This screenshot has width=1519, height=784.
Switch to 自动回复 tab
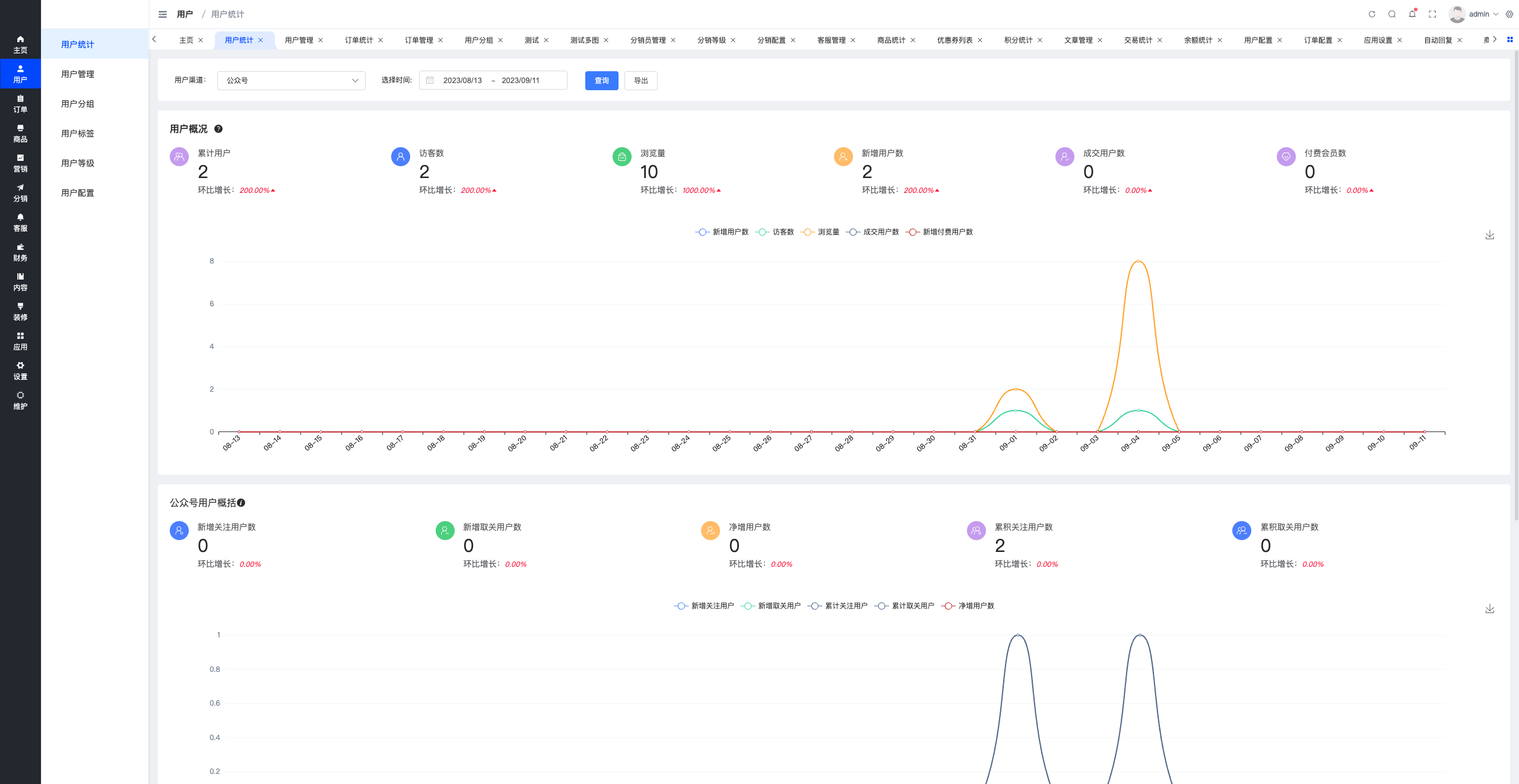tap(1438, 40)
